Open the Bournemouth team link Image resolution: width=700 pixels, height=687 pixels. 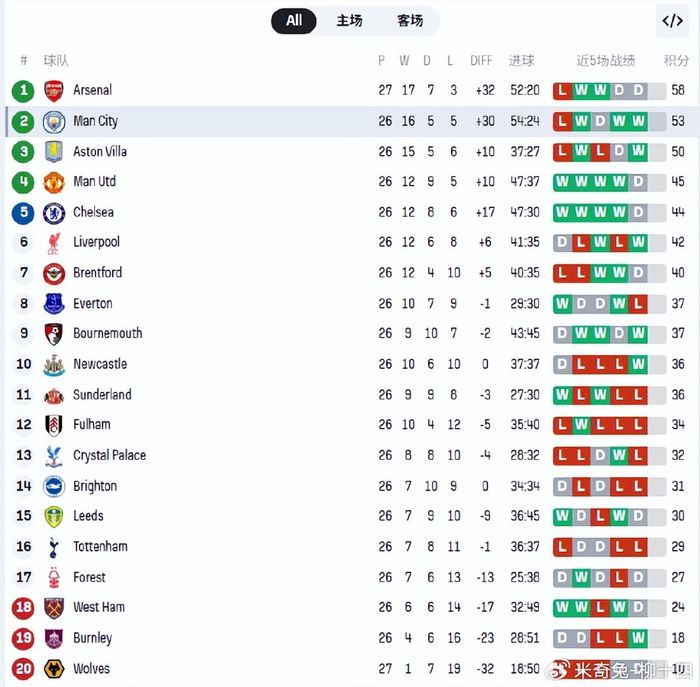click(107, 334)
